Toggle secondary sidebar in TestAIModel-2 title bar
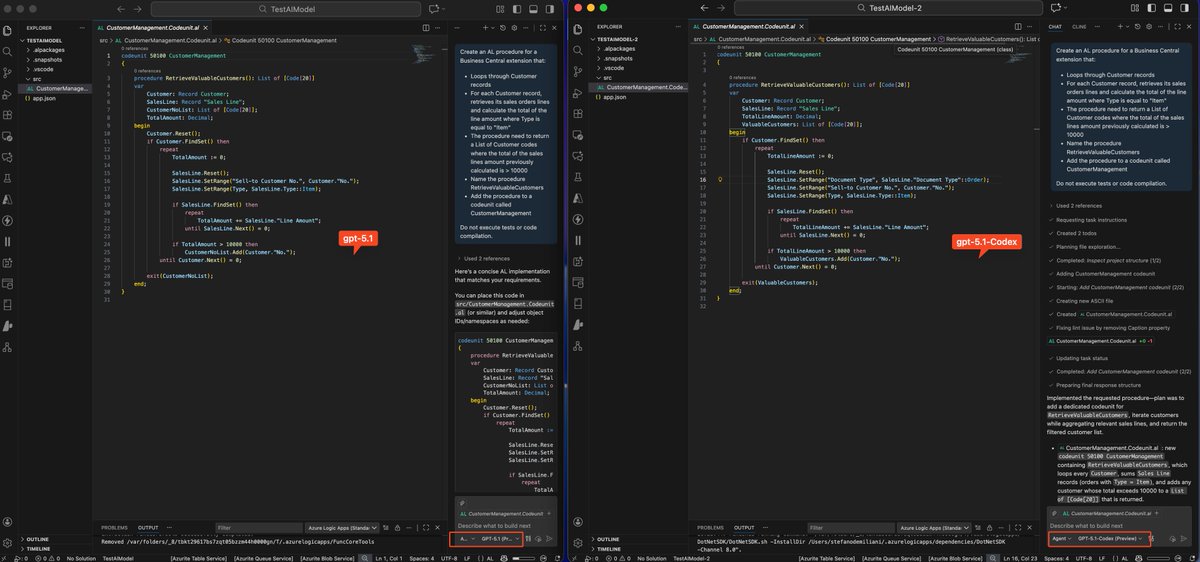This screenshot has width=1200, height=562. 1184,8
